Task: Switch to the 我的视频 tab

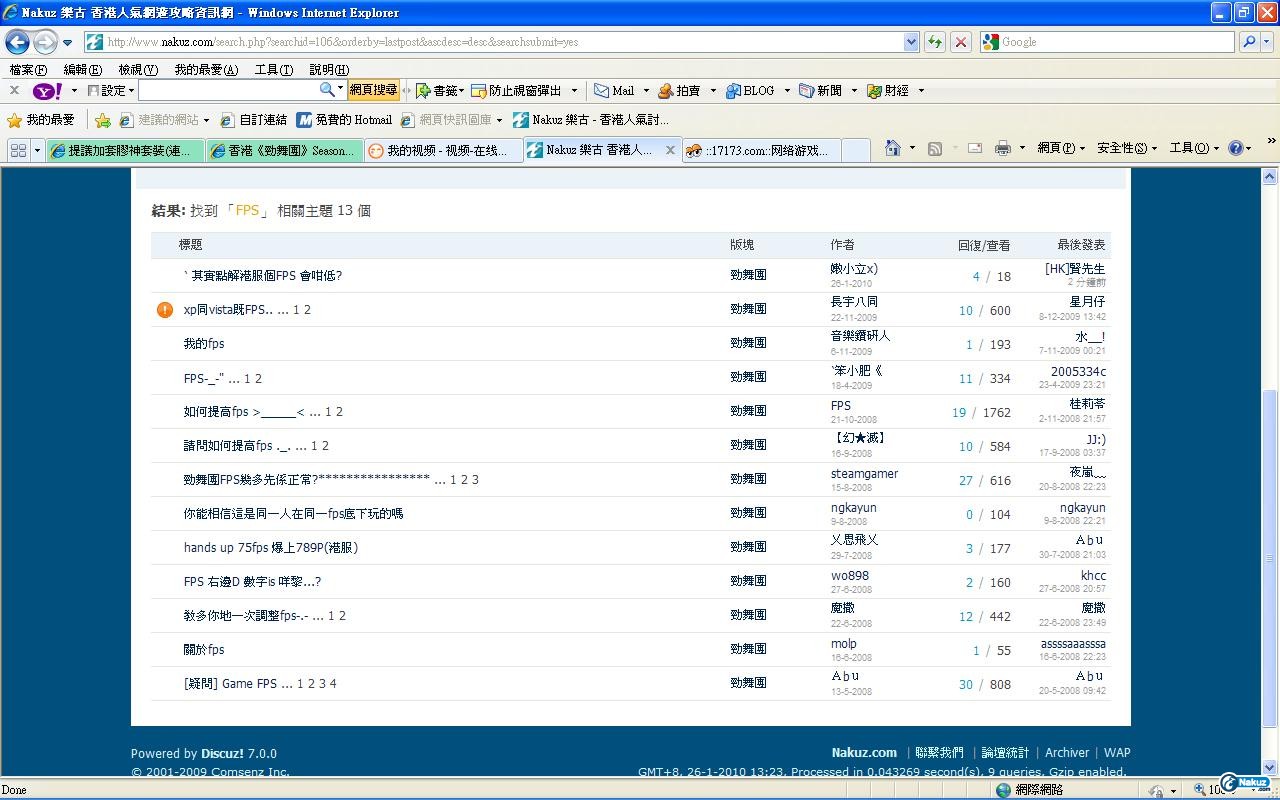Action: click(x=442, y=150)
